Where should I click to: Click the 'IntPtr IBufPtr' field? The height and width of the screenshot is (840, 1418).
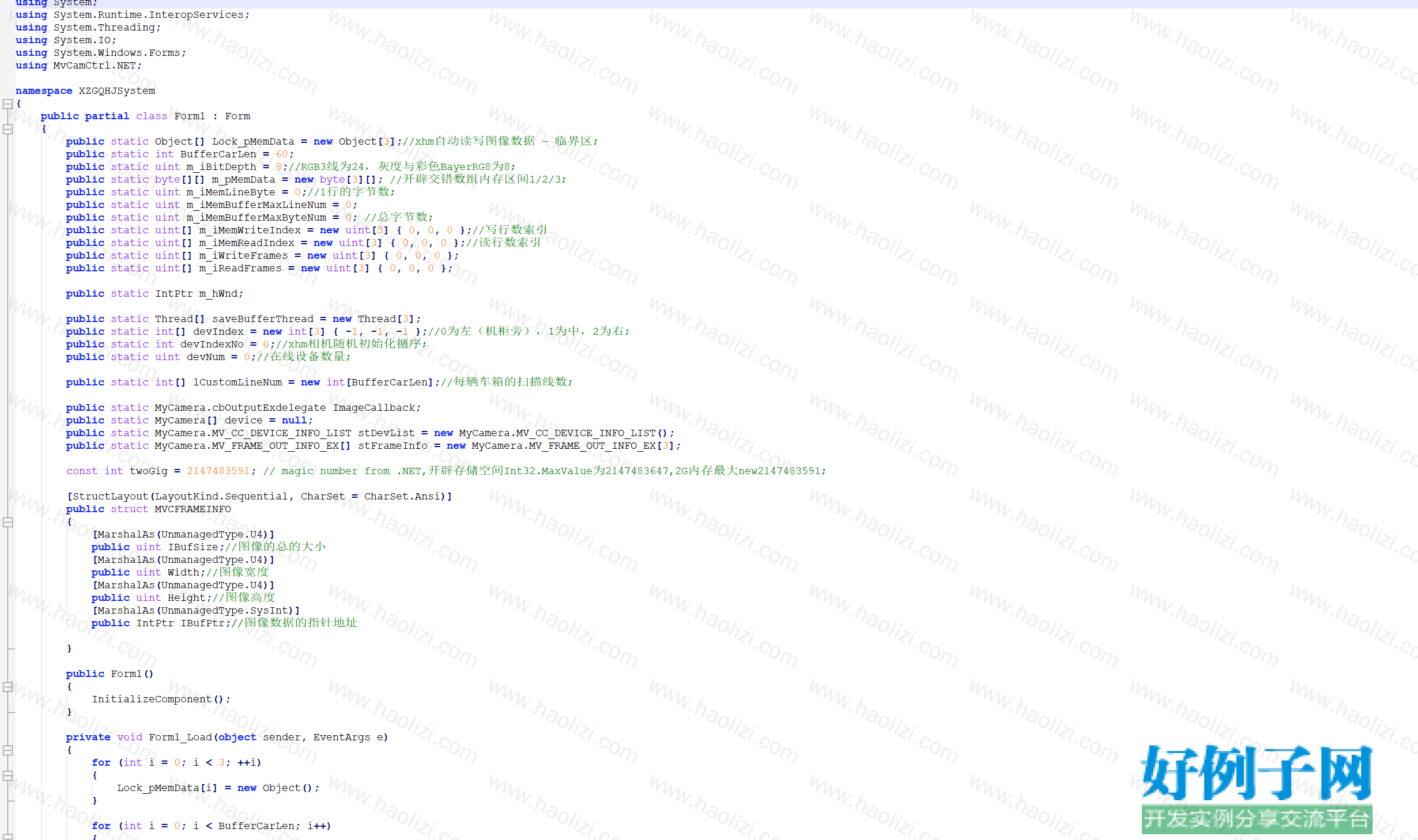pos(183,623)
